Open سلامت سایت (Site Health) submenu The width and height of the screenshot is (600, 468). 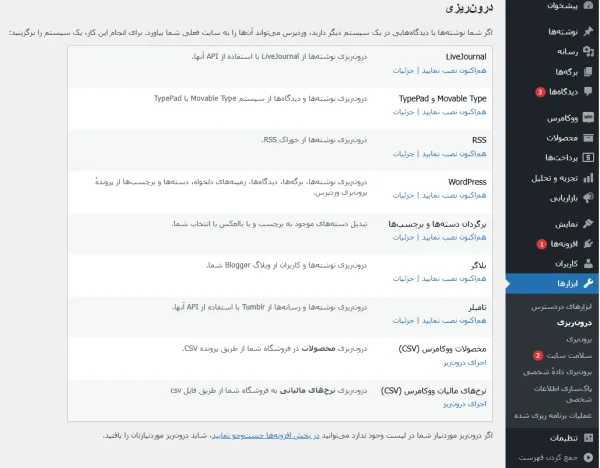(x=569, y=356)
